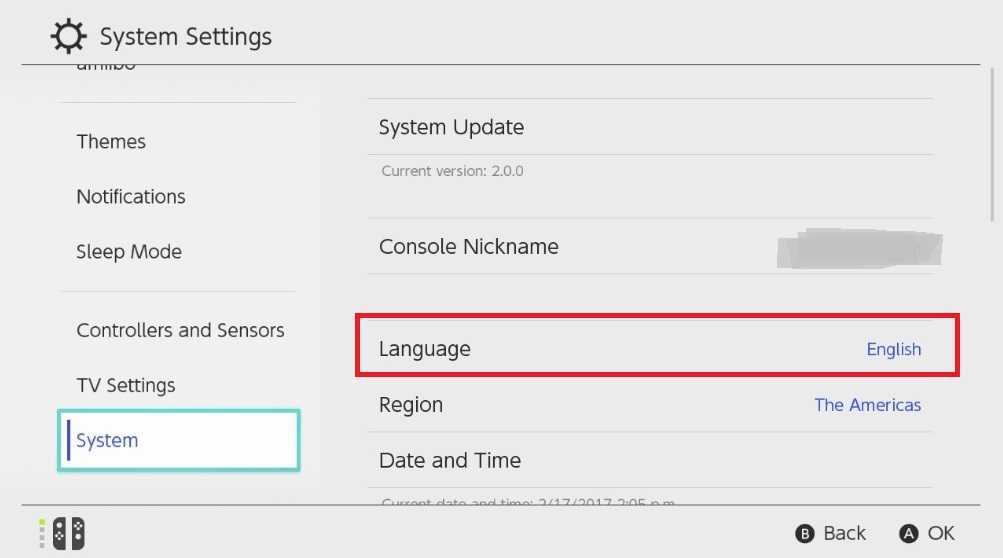Image resolution: width=1003 pixels, height=558 pixels.
Task: Open the Language setting label
Action: [x=425, y=349]
